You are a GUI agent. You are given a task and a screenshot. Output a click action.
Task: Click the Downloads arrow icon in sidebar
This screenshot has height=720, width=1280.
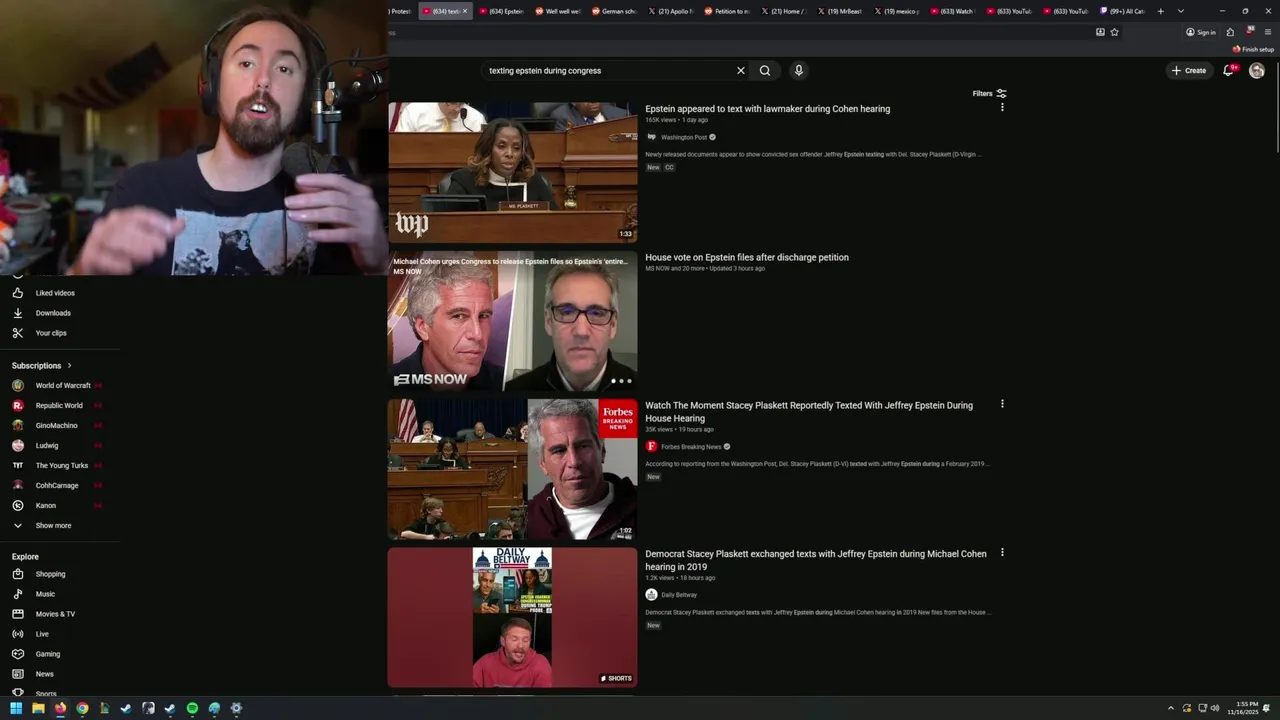[18, 313]
